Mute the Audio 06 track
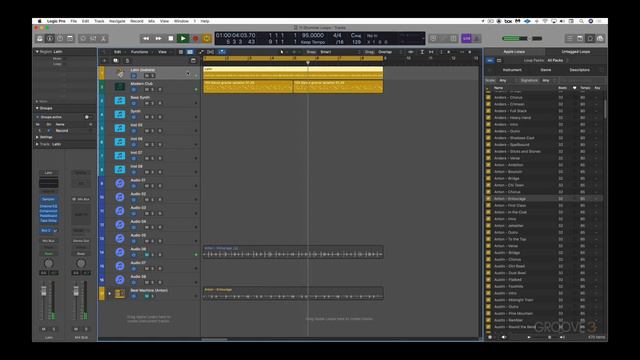640x360 pixels. 147,255
